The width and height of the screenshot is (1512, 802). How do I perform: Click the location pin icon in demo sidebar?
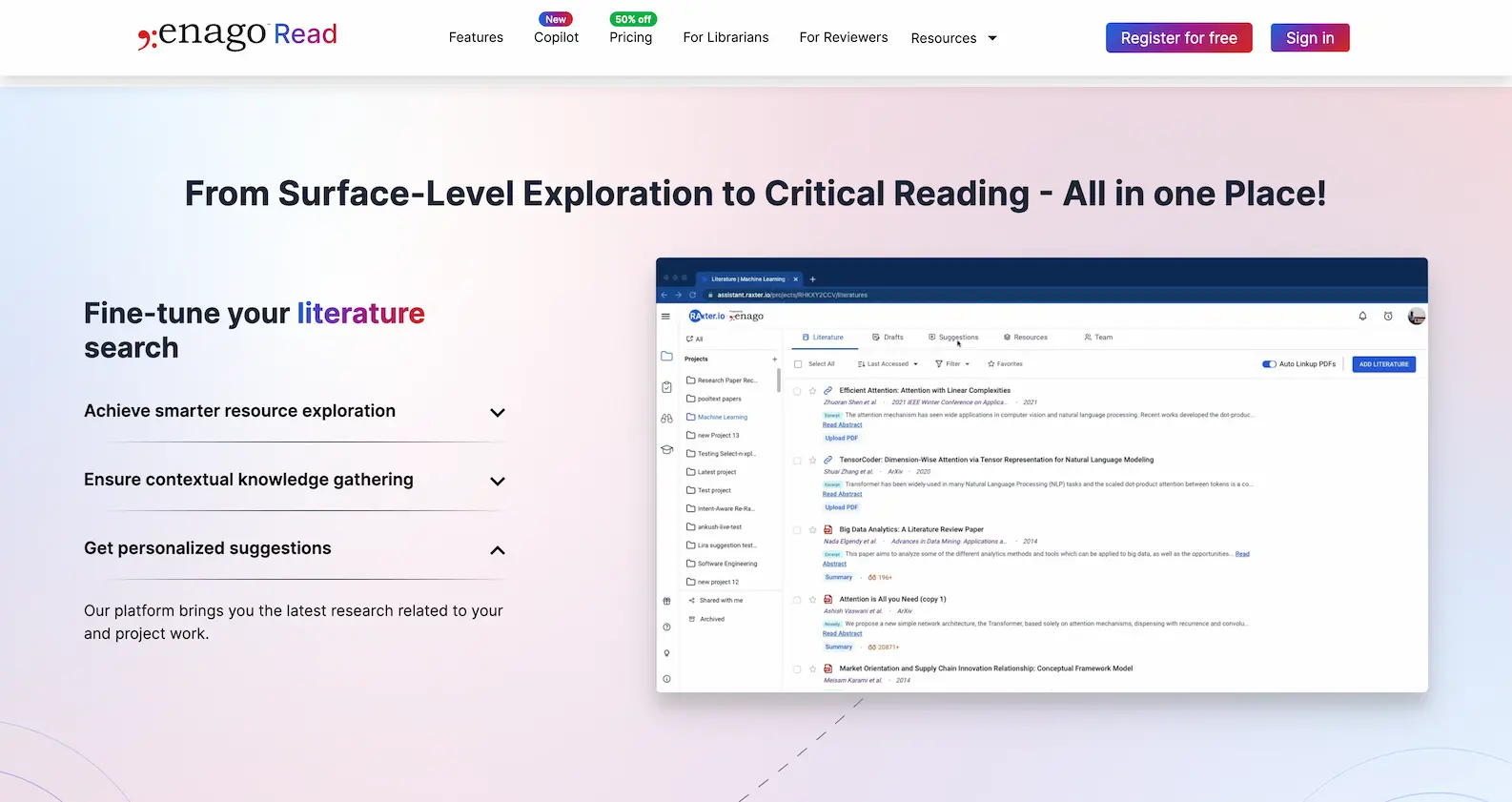pos(666,653)
